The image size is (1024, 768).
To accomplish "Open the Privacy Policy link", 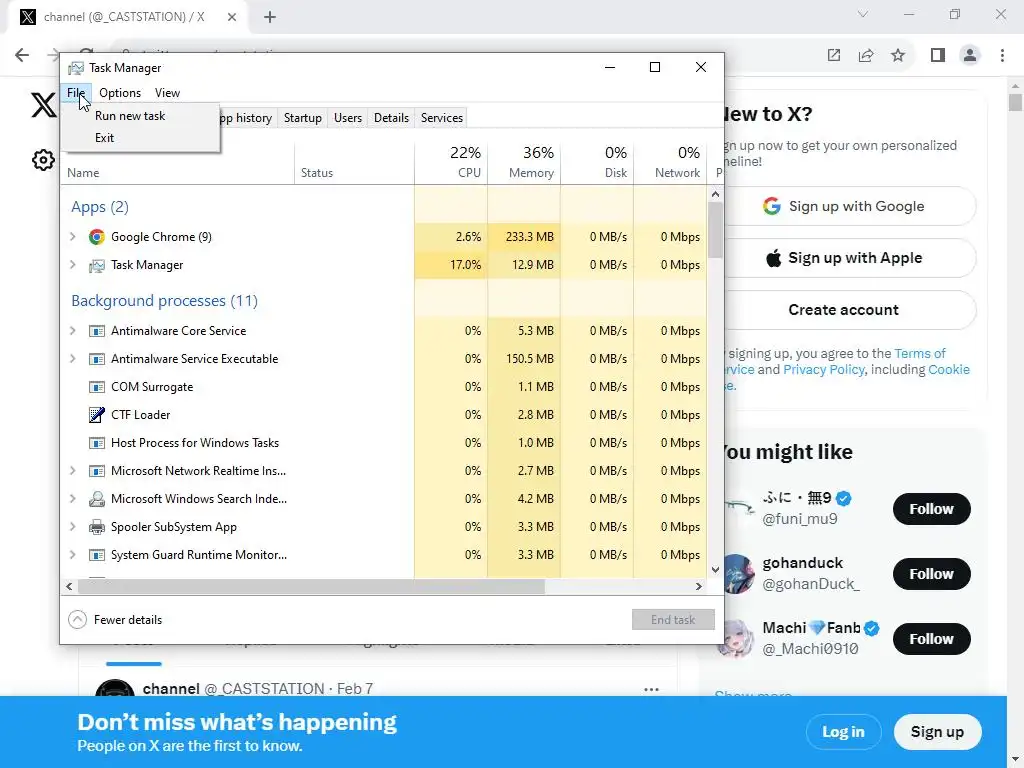I will (824, 370).
